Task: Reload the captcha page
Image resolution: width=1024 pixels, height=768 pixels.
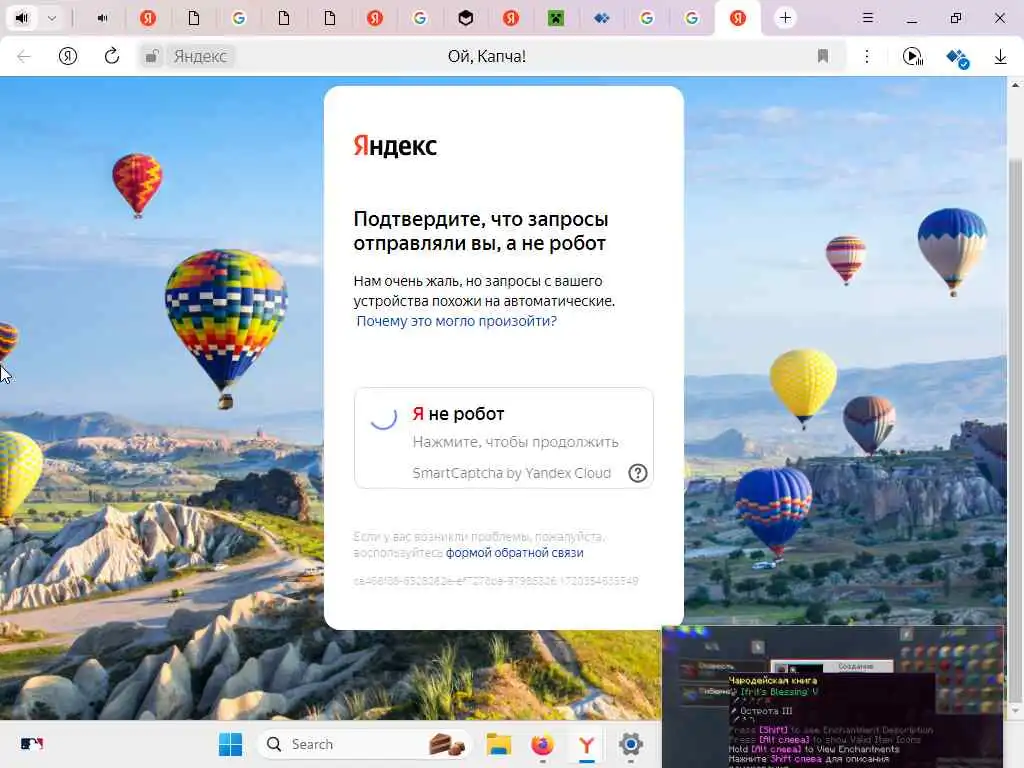Action: pyautogui.click(x=112, y=57)
